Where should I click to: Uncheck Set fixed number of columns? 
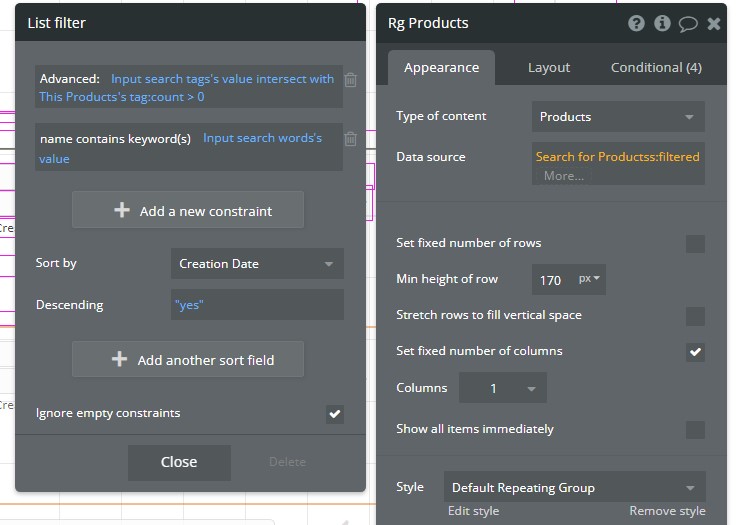[x=695, y=352]
